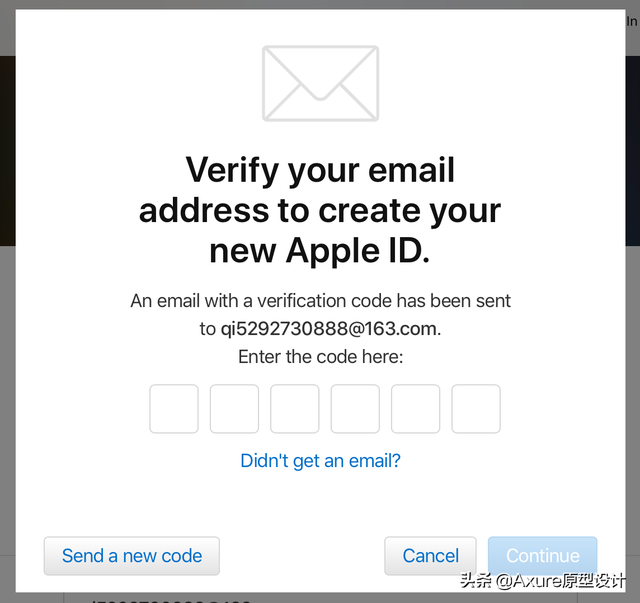
Task: Click the sixth verification code box
Action: 476,409
